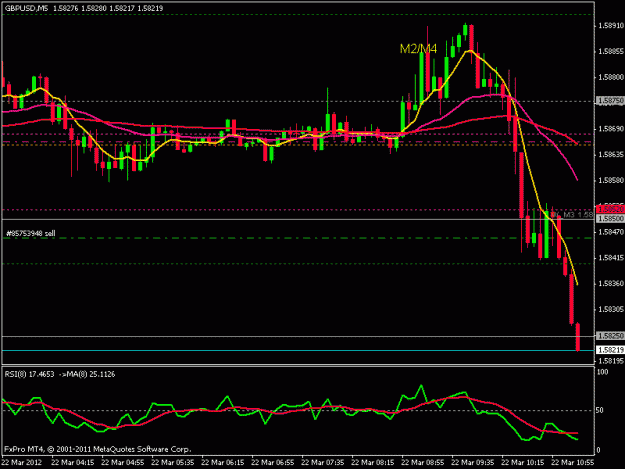The width and height of the screenshot is (625, 469).
Task: Click the 22 Mar 08:15 time label
Action: point(373,463)
